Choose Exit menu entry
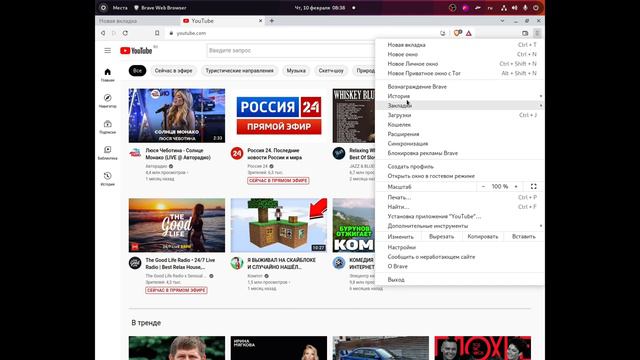Viewport: 640px width, 360px height. coord(460,280)
